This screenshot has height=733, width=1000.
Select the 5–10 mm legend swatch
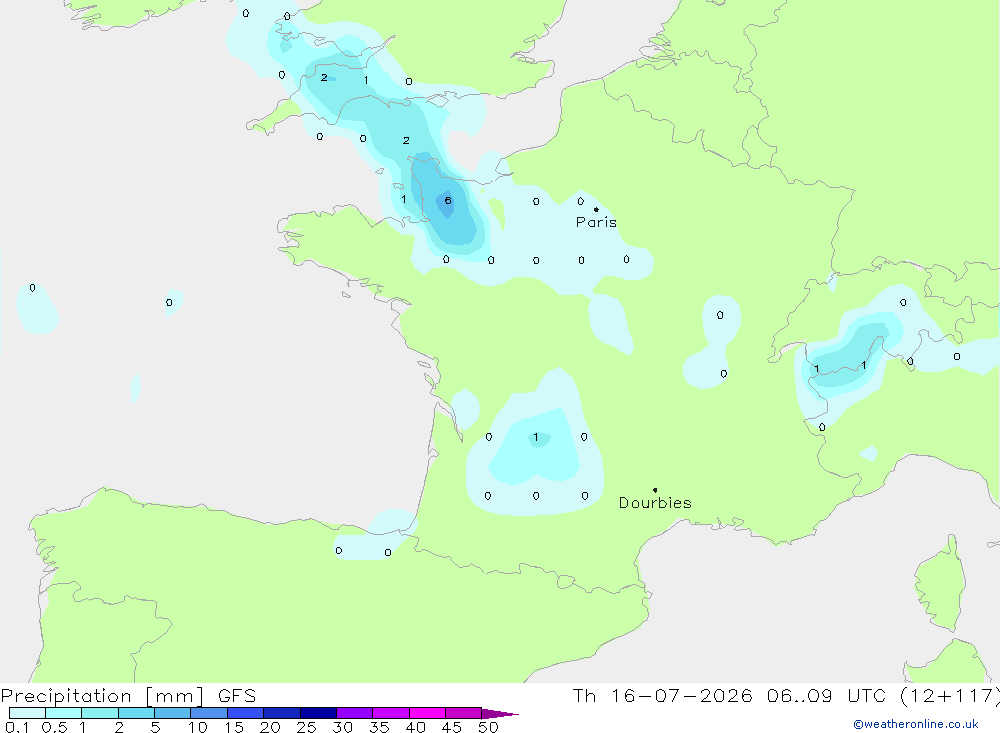(172, 713)
